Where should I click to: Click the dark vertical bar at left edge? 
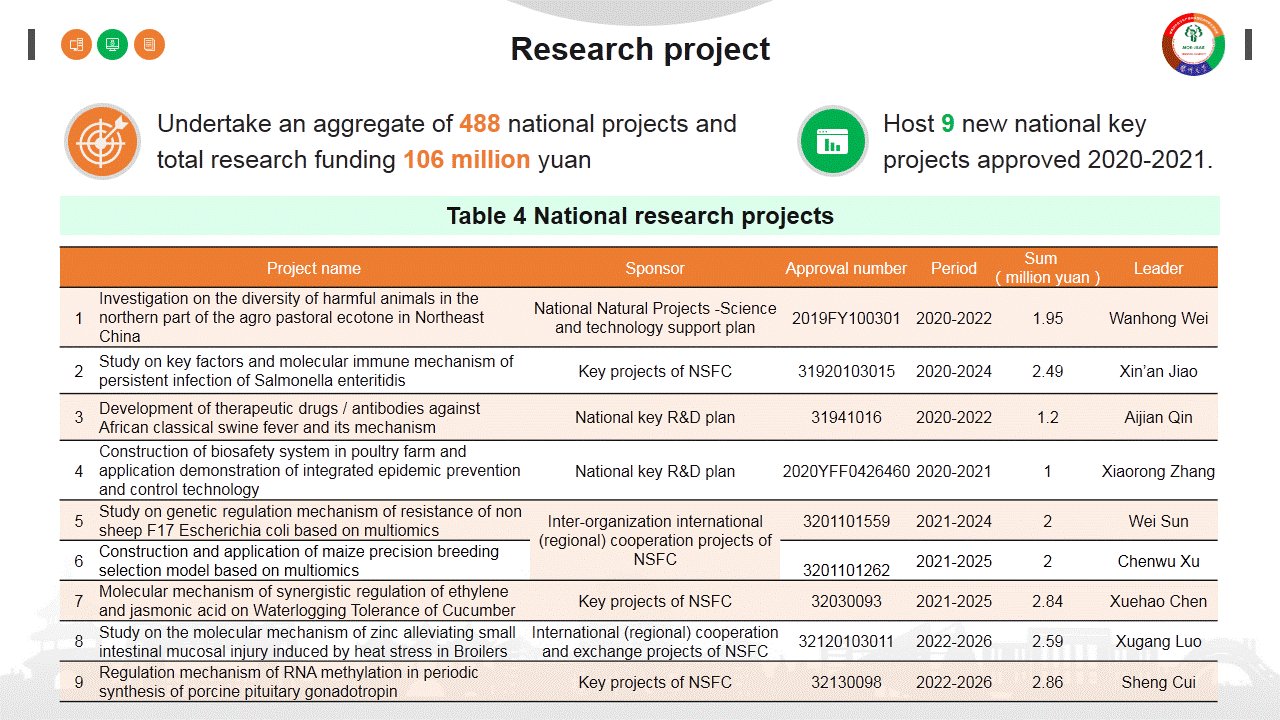pos(32,44)
